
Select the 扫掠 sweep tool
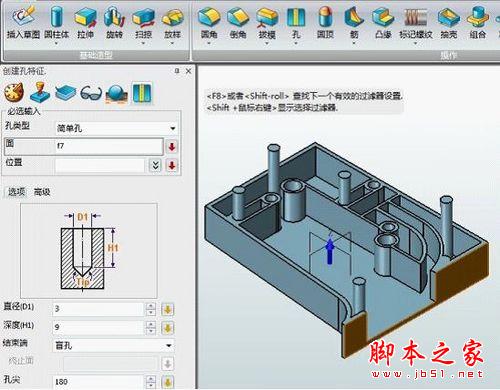coord(143,22)
